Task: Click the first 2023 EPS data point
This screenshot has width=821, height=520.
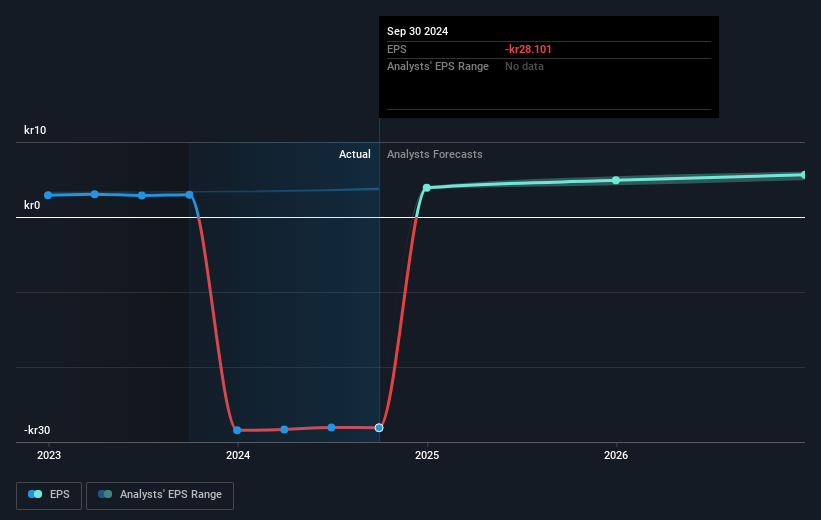Action: [x=48, y=195]
